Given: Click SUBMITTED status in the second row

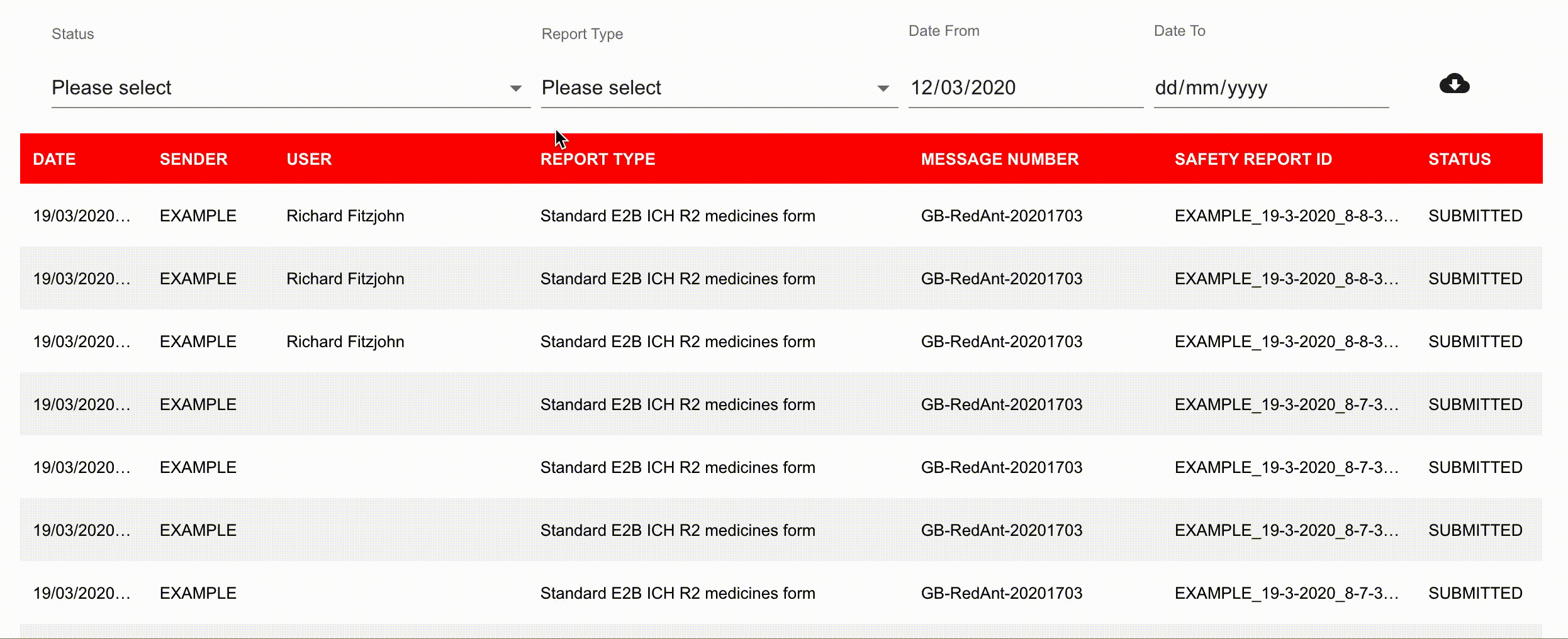Looking at the screenshot, I should click(x=1475, y=279).
